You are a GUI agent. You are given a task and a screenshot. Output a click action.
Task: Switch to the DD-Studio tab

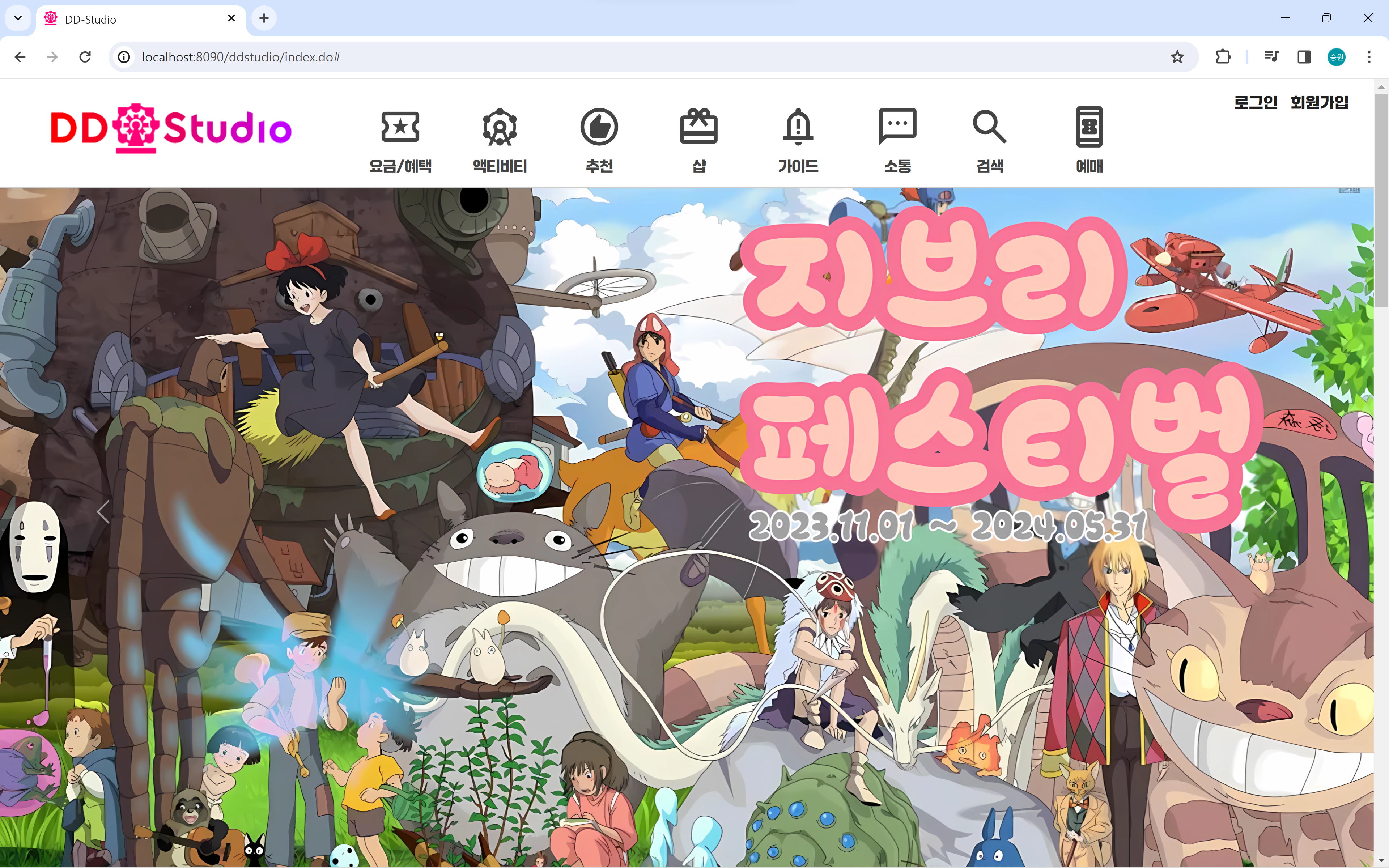click(x=141, y=19)
